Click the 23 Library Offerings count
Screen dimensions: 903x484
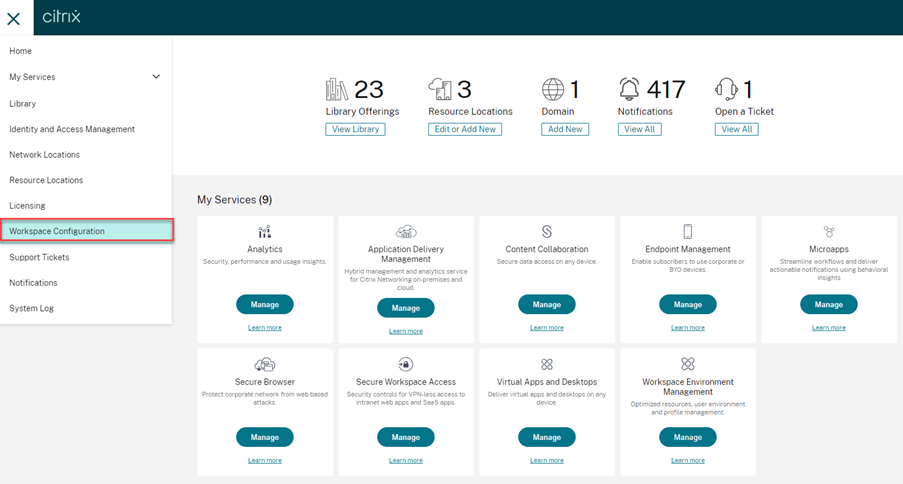tap(369, 89)
